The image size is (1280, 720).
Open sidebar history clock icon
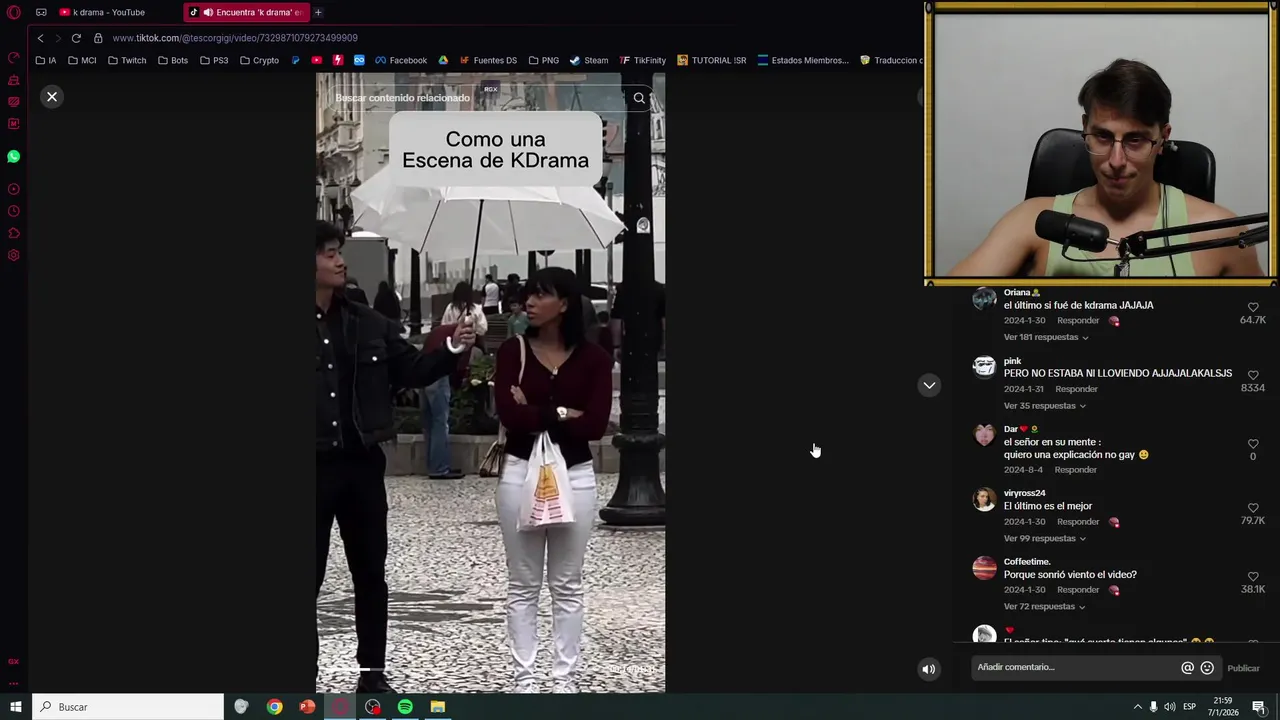[x=14, y=211]
